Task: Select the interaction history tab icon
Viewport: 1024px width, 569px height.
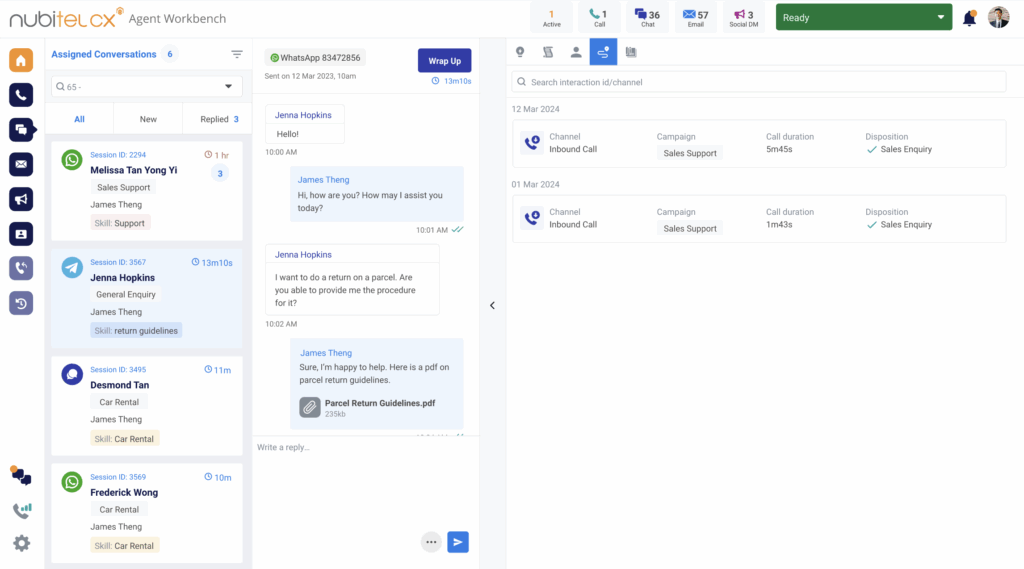Action: pos(603,52)
